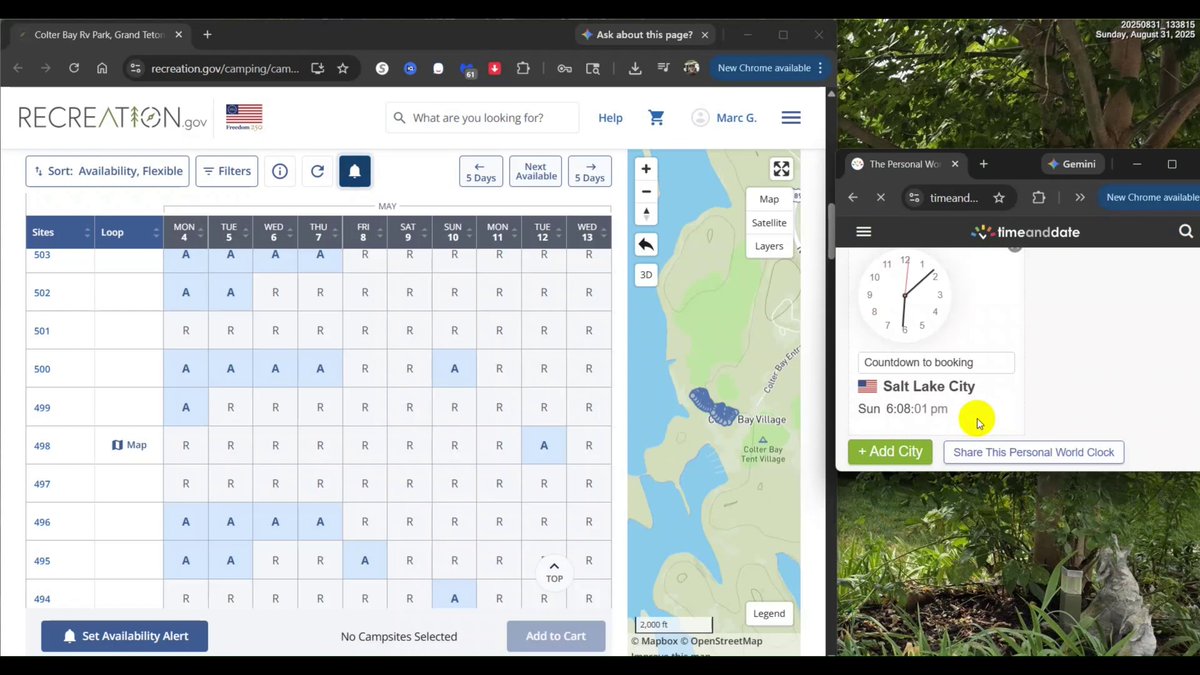
Task: Reset map compass bearing
Action: [646, 214]
